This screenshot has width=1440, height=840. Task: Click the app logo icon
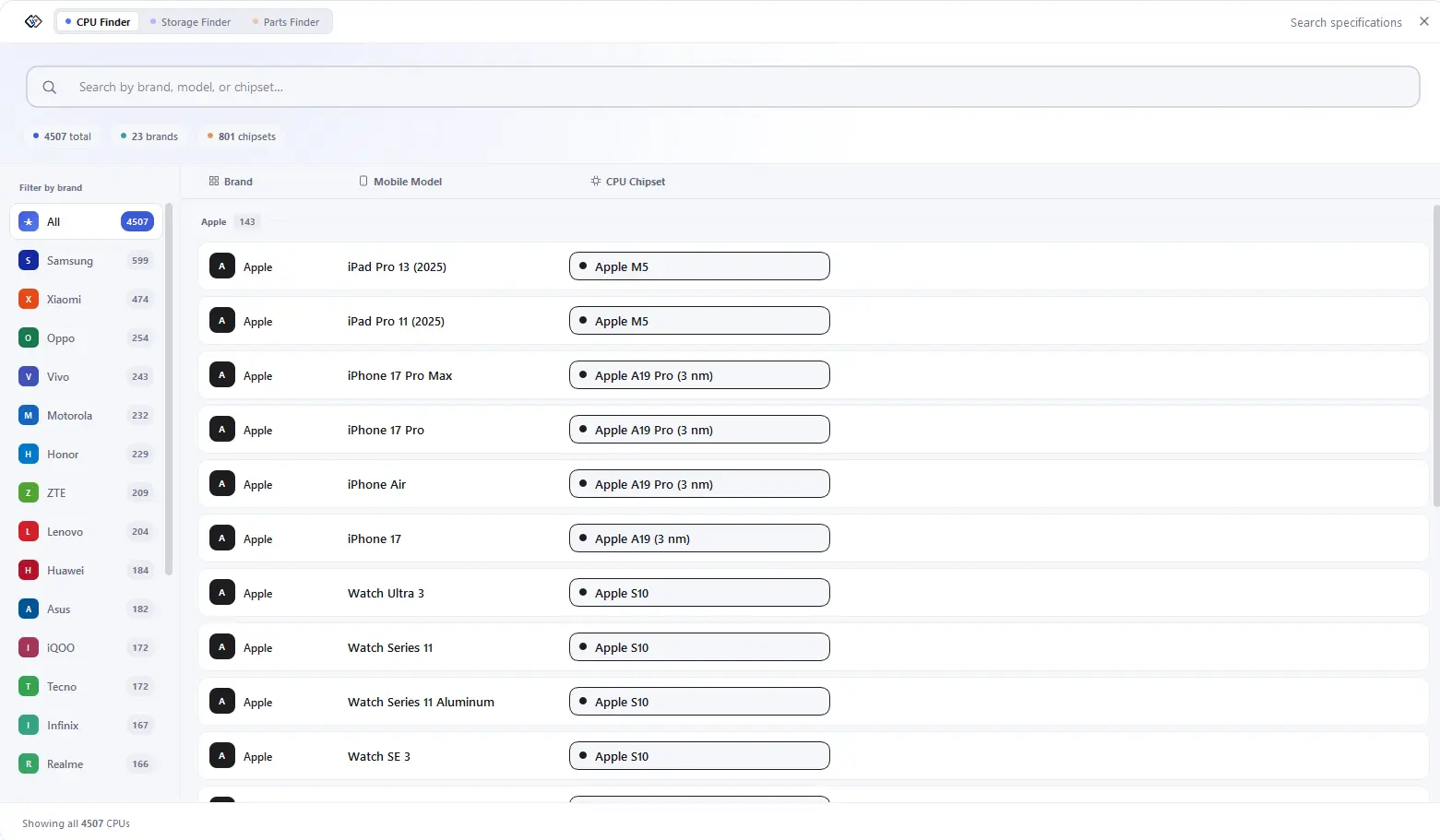33,21
